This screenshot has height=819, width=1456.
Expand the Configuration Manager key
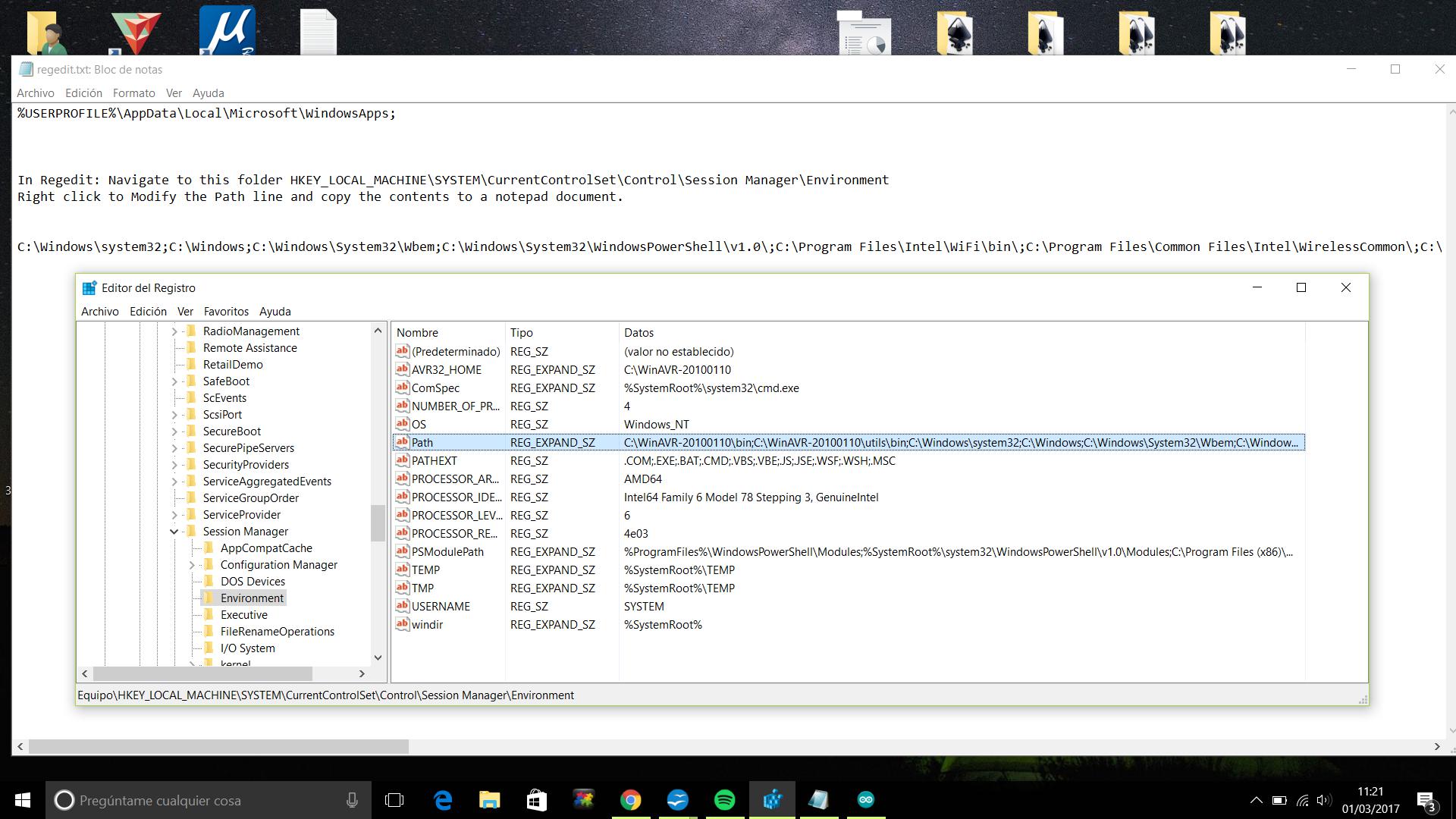(192, 565)
